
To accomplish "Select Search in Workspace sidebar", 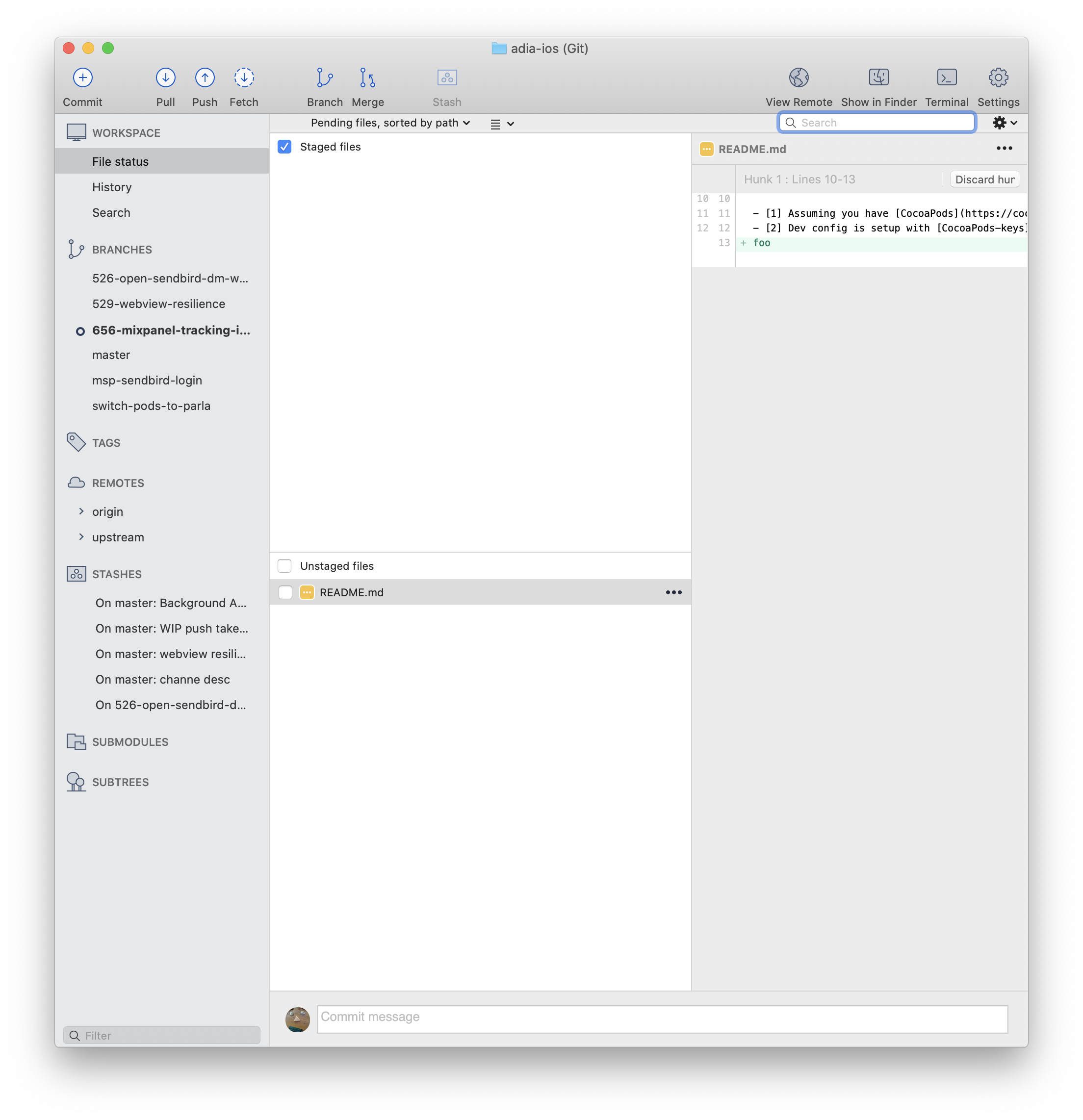I will tap(162, 212).
